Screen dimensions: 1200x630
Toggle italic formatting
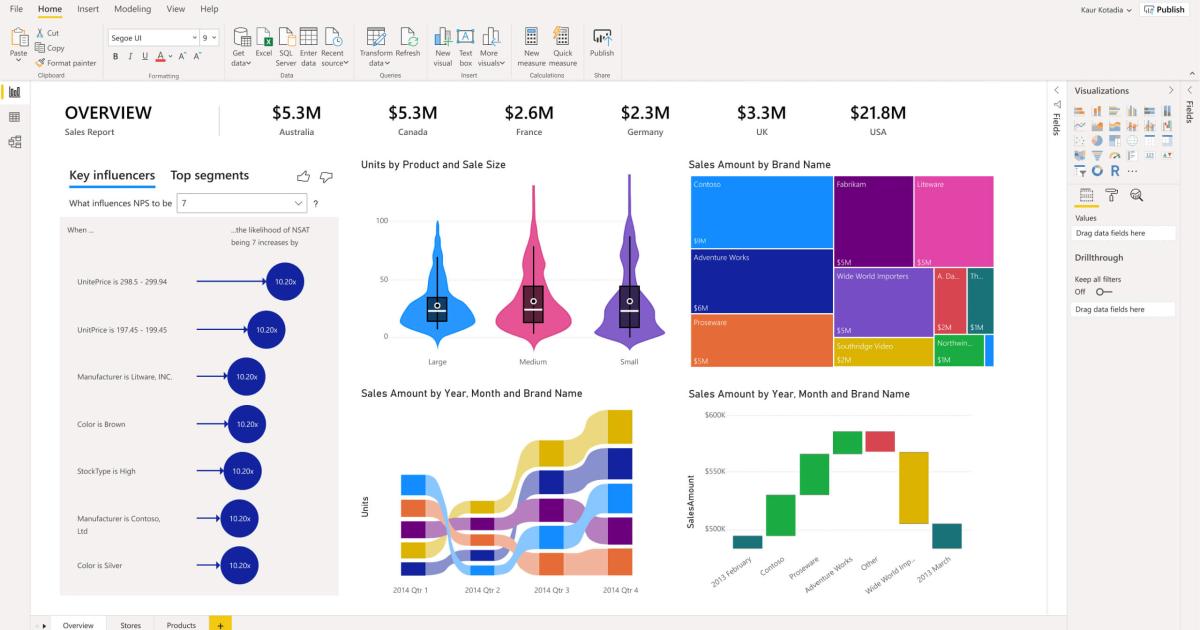[x=130, y=57]
